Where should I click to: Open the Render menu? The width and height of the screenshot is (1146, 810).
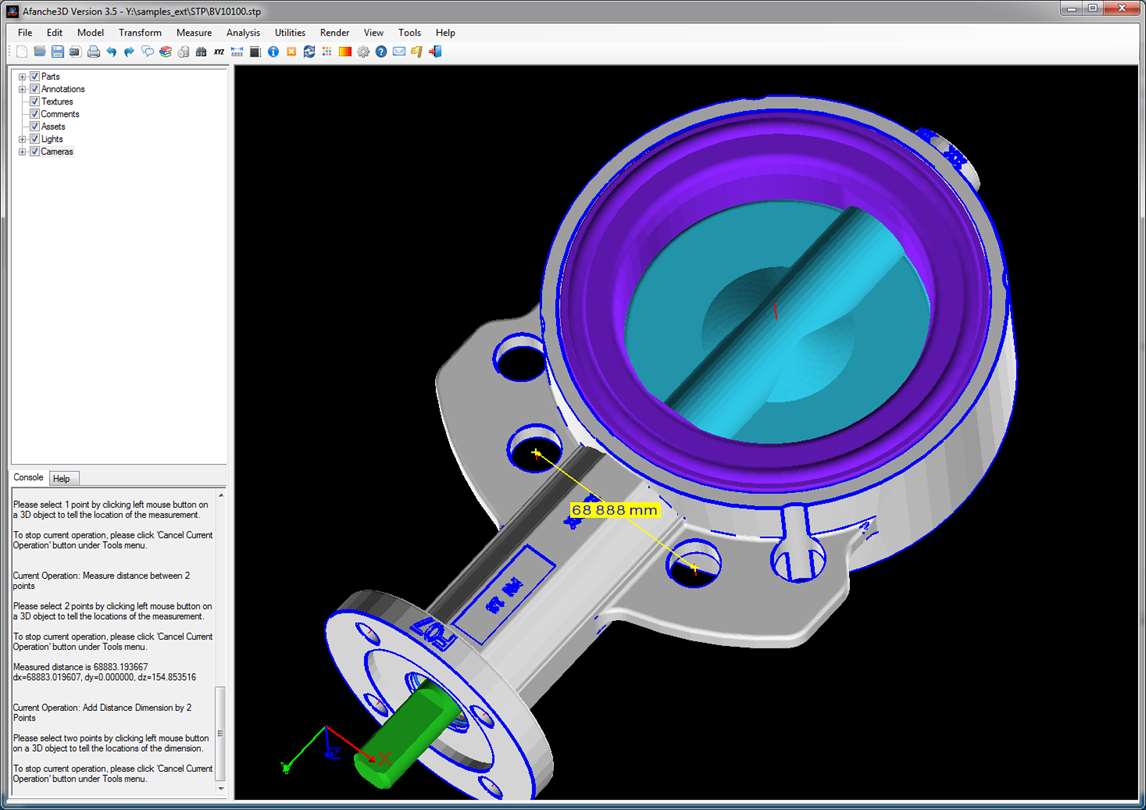click(335, 32)
